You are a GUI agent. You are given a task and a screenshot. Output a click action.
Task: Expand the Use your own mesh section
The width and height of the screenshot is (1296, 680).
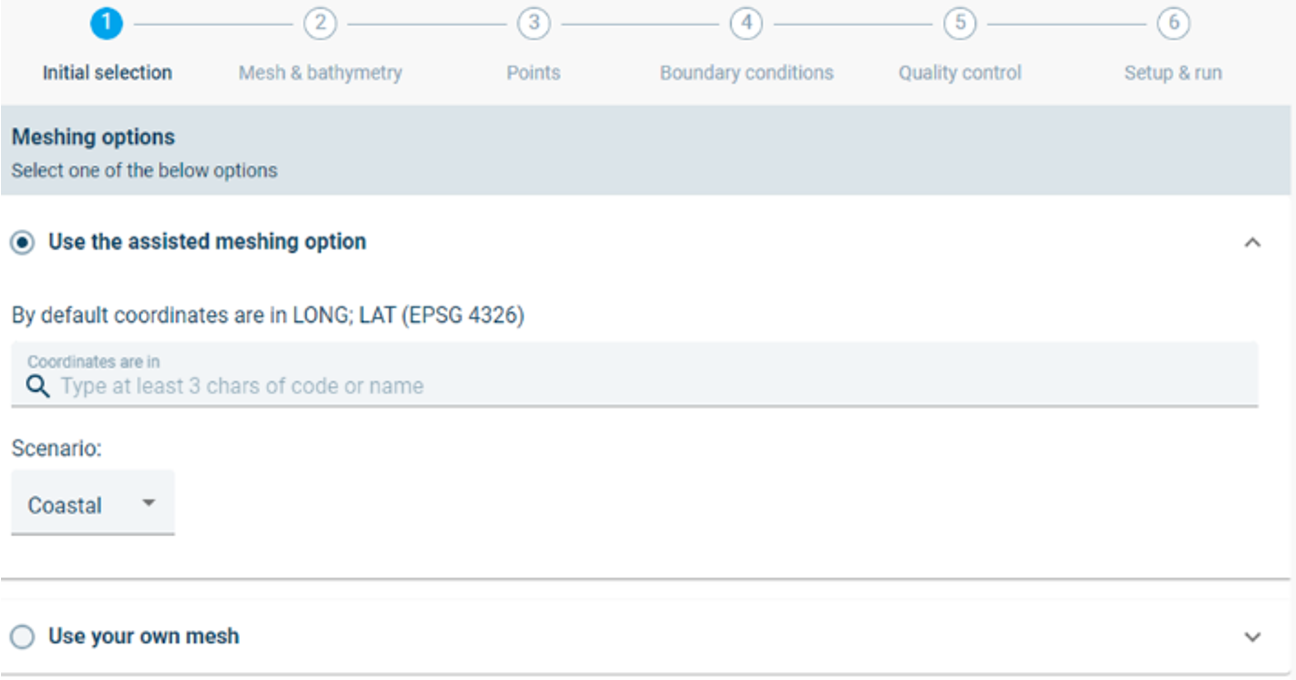click(1252, 637)
